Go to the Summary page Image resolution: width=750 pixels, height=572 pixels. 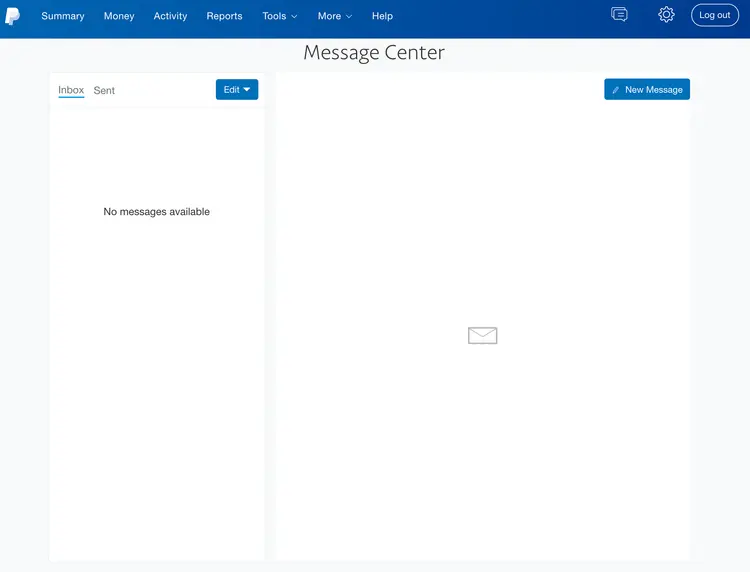[x=63, y=16]
